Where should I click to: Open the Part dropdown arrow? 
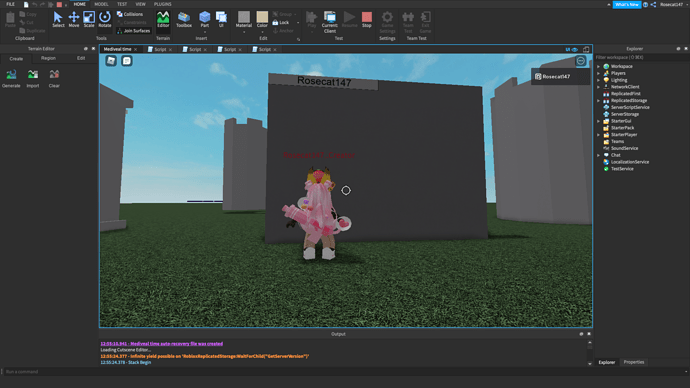(205, 32)
